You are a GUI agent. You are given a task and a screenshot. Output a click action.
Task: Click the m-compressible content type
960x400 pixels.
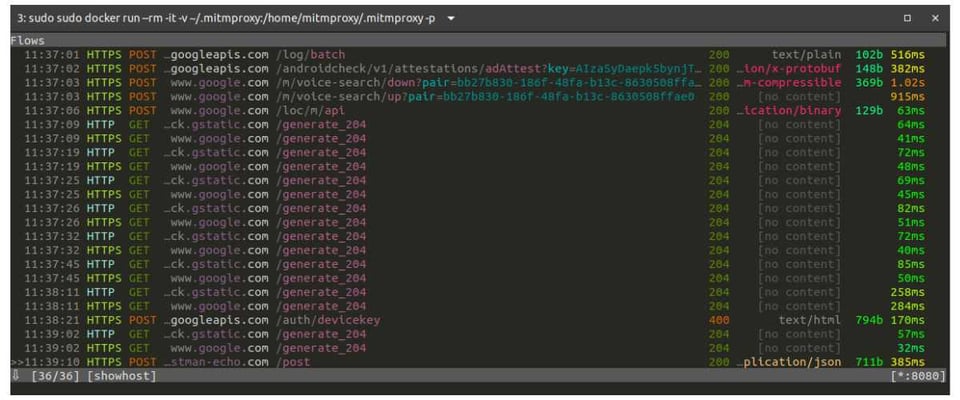pyautogui.click(x=789, y=83)
